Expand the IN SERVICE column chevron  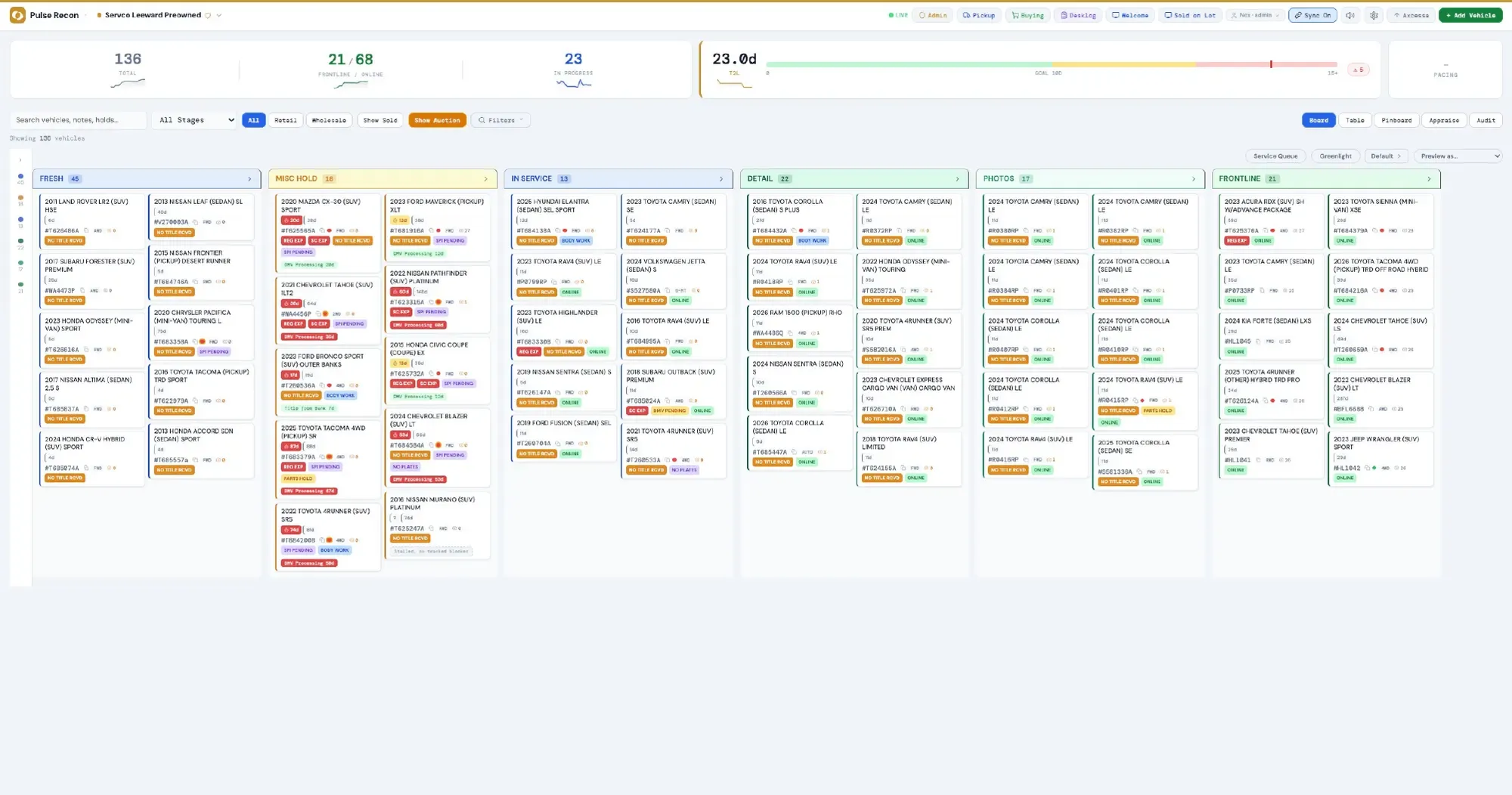pos(721,179)
